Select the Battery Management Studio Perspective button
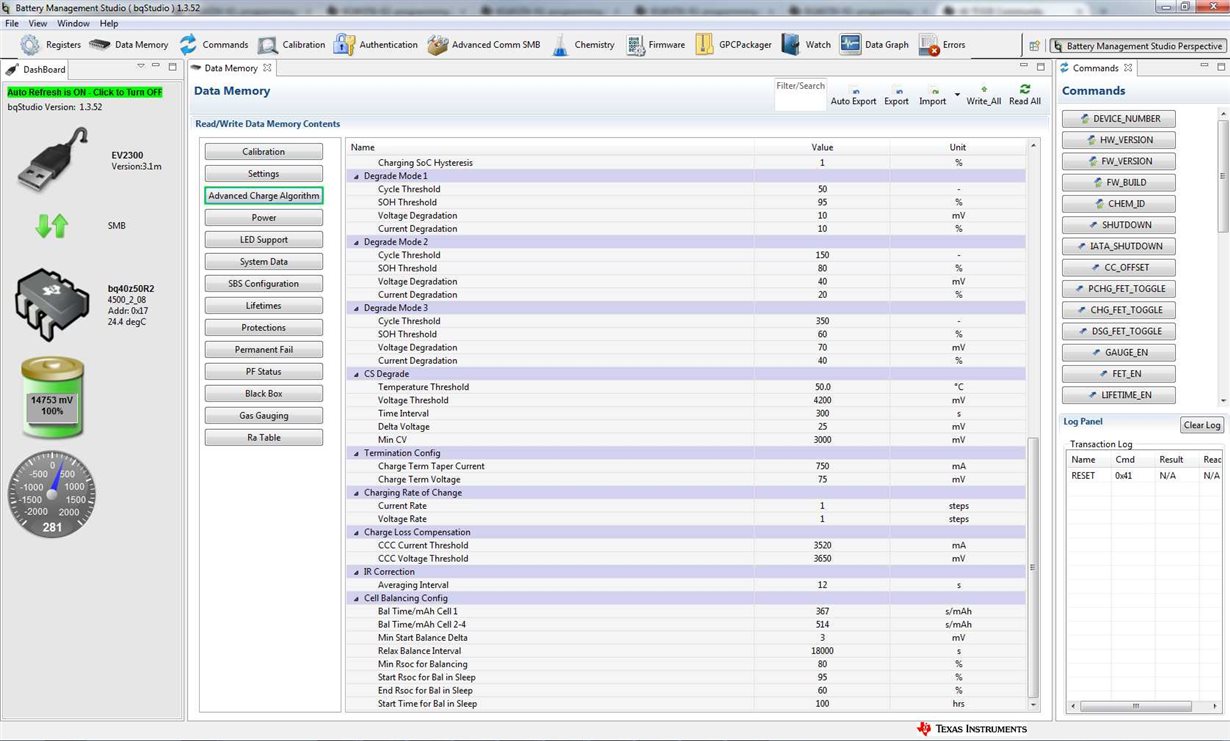The height and width of the screenshot is (741, 1230). [x=1137, y=46]
